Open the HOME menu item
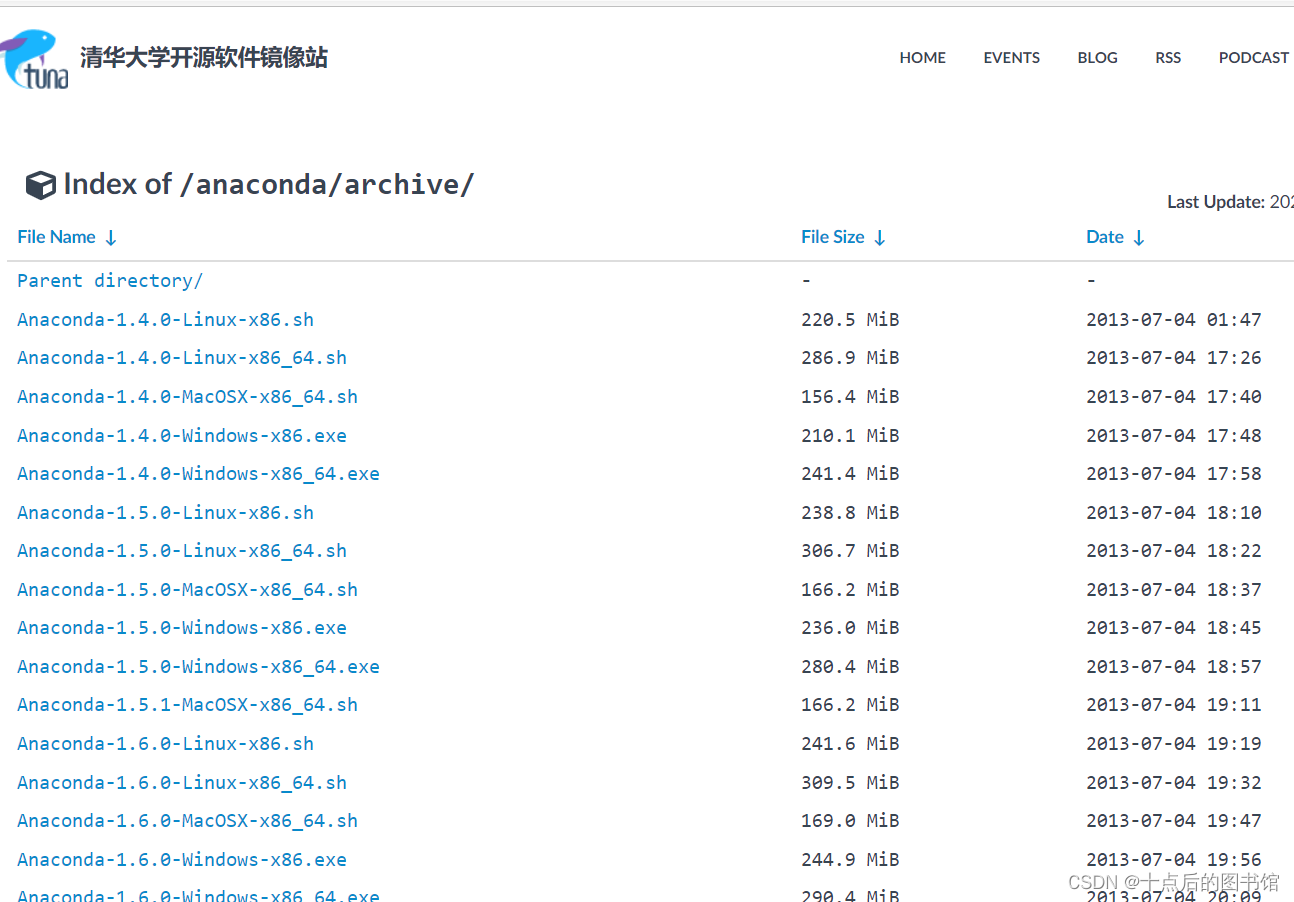The image size is (1294, 902). point(922,58)
